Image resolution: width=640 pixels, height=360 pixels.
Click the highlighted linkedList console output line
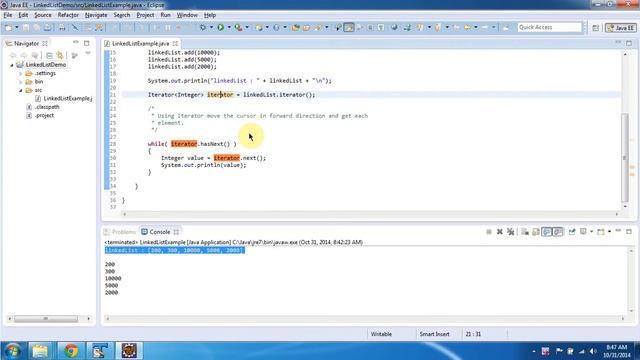coord(175,250)
